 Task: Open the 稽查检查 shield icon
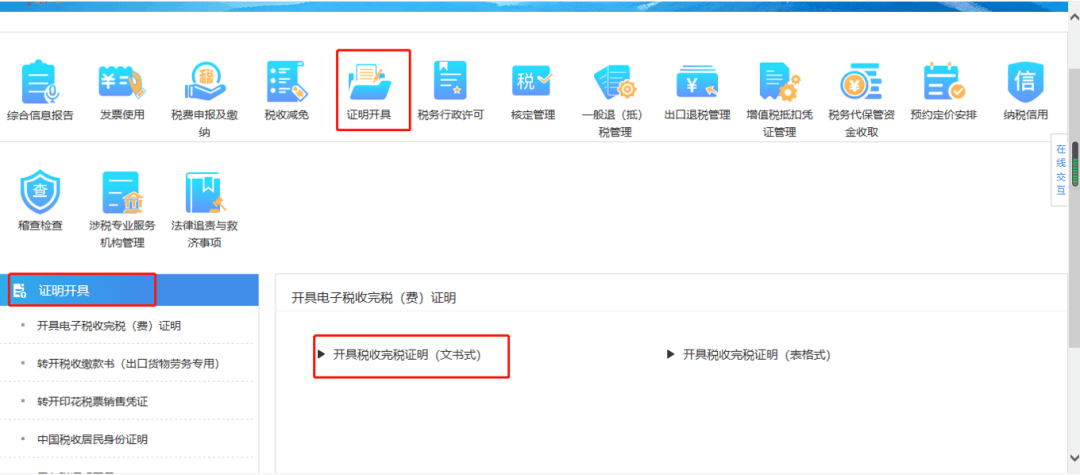coord(40,193)
